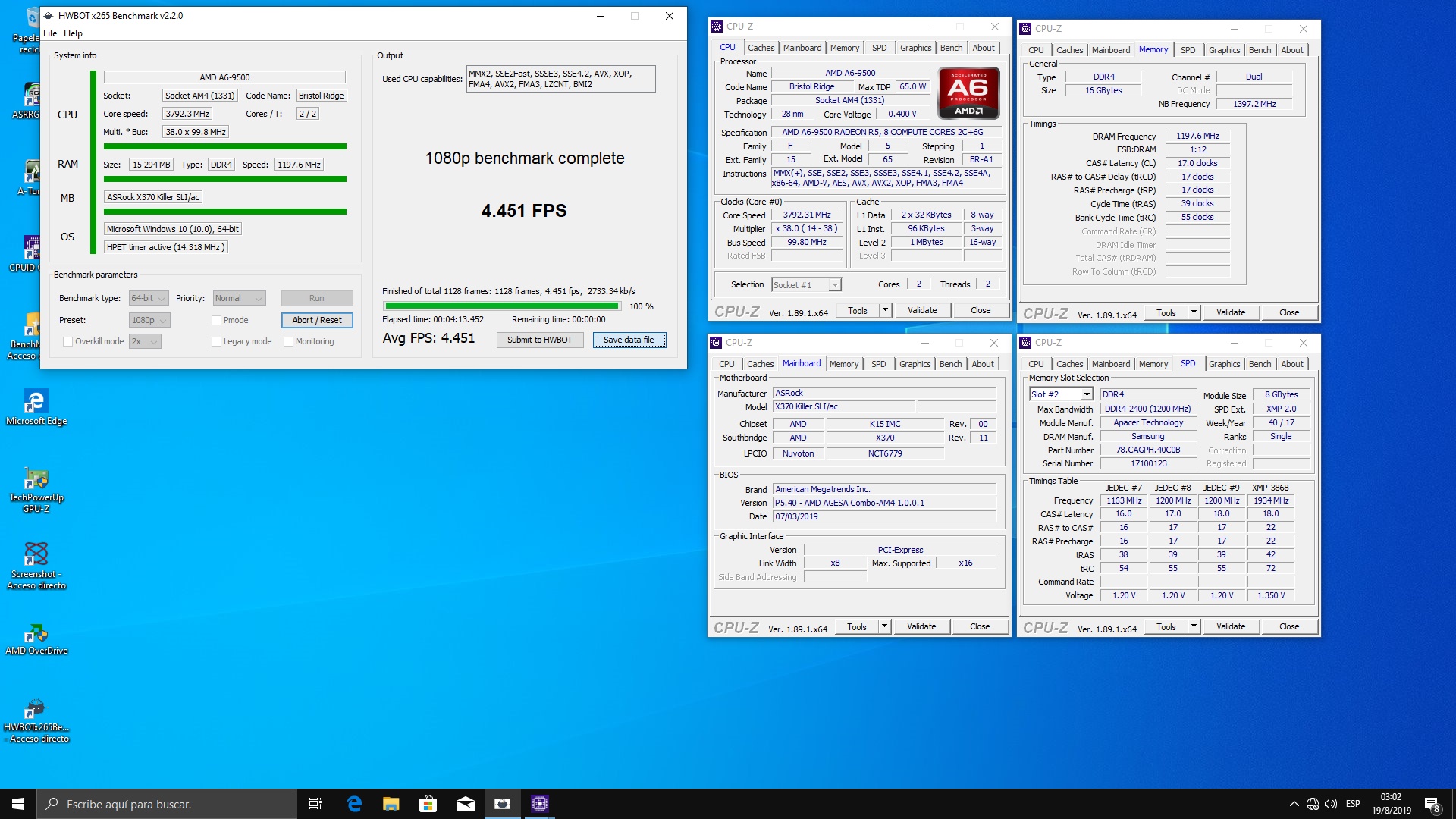
Task: Click benchmark progress bar
Action: [502, 306]
